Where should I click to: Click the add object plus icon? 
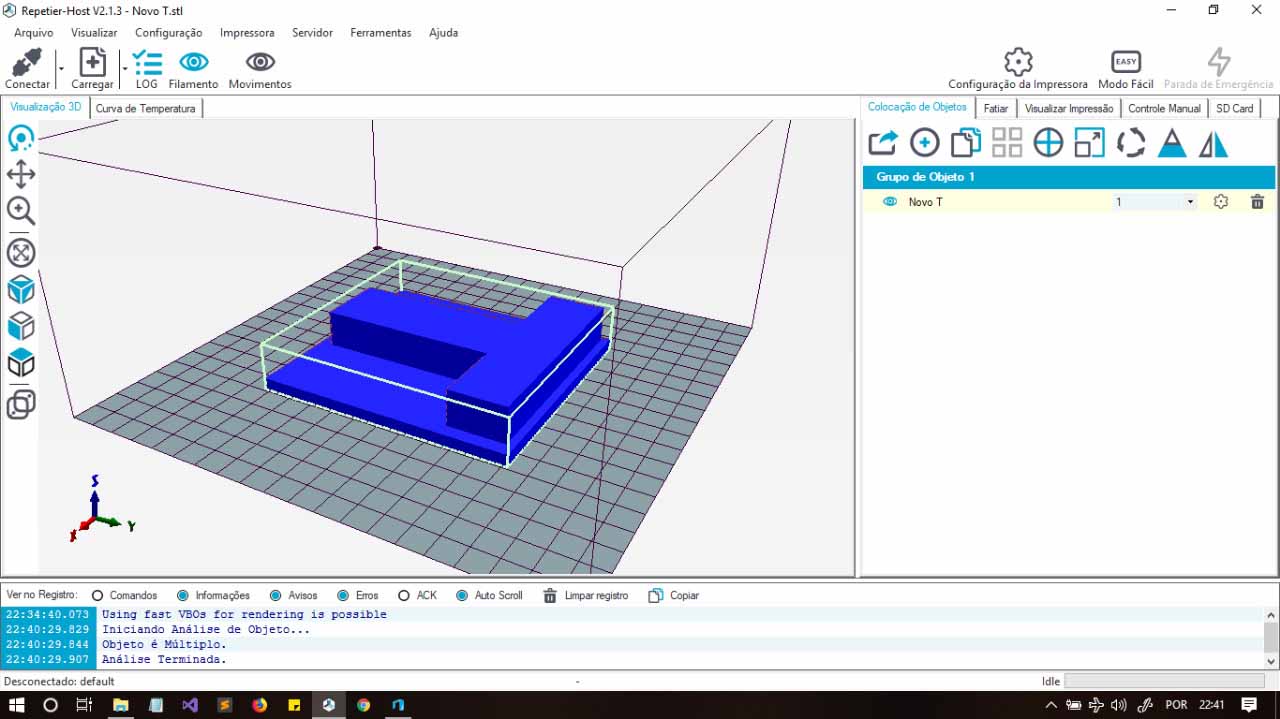[924, 143]
